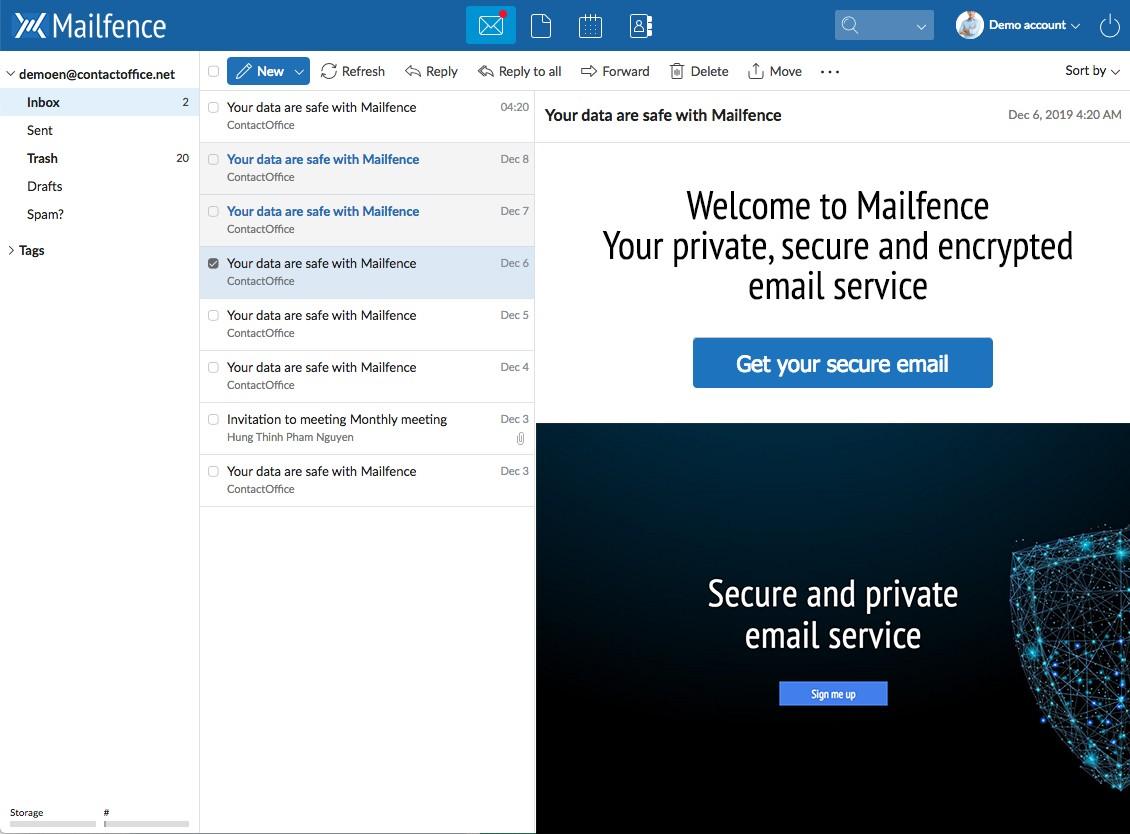Open the unread Dec 8 email

(367, 168)
